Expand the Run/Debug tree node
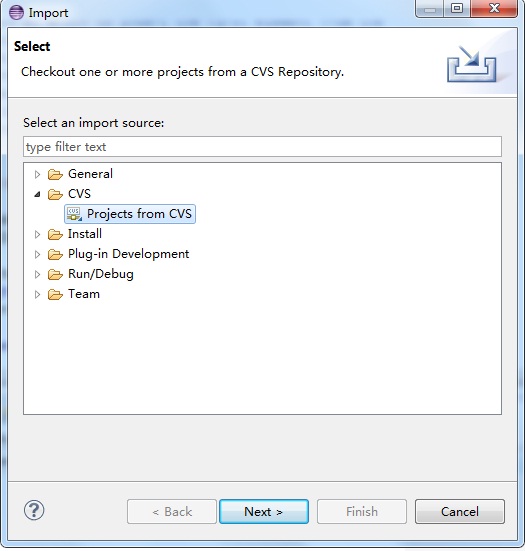Screen dimensions: 525x551 click(x=37, y=274)
